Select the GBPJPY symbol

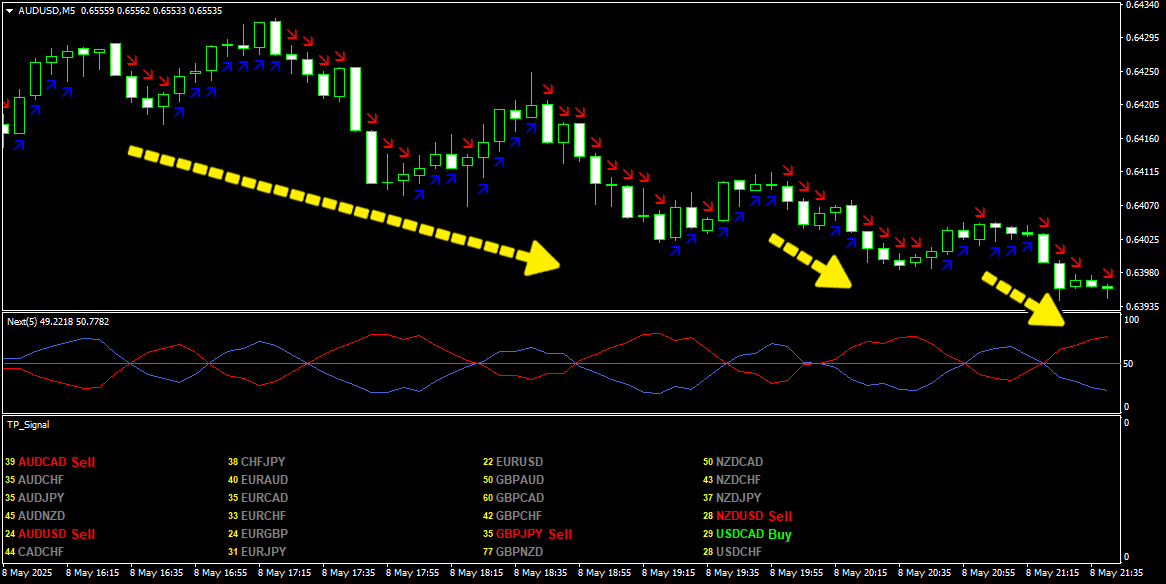pyautogui.click(x=519, y=534)
